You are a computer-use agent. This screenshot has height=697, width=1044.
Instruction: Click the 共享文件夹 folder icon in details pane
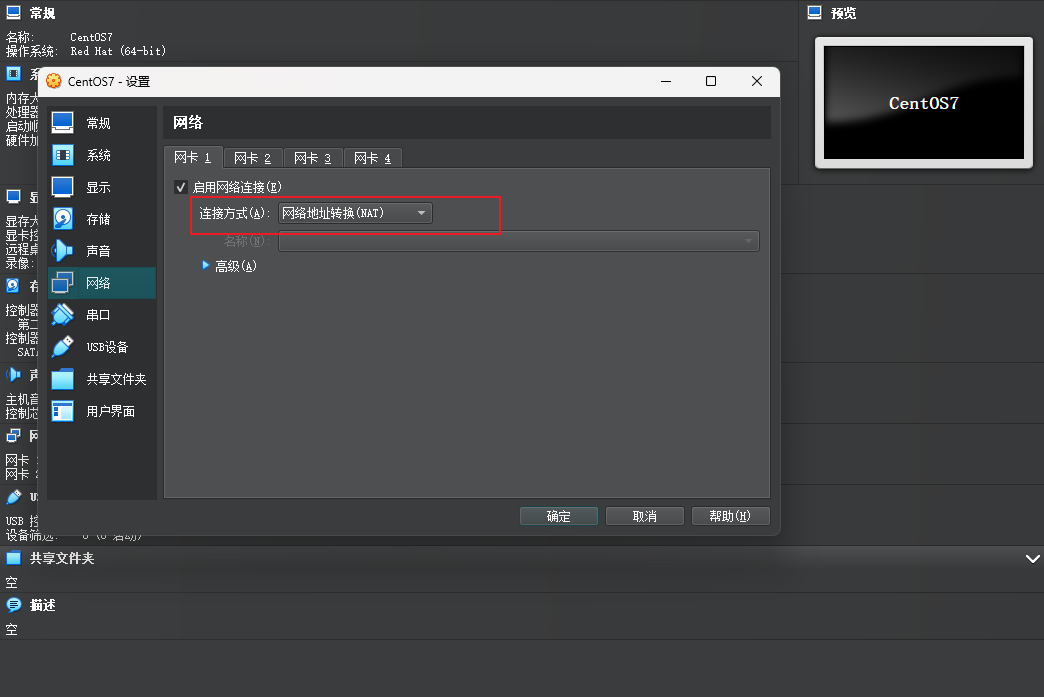(x=13, y=558)
